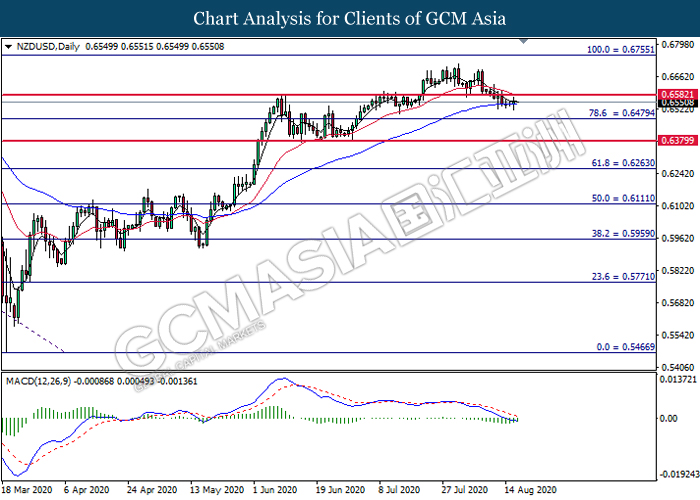This screenshot has height=500, width=700.
Task: Click the NZDUSD,Daily chart title text
Action: click(48, 46)
